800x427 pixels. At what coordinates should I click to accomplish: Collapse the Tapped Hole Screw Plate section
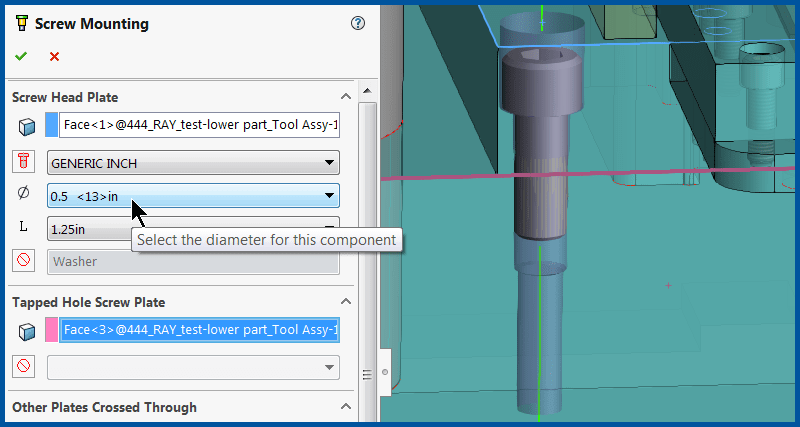pyautogui.click(x=346, y=302)
